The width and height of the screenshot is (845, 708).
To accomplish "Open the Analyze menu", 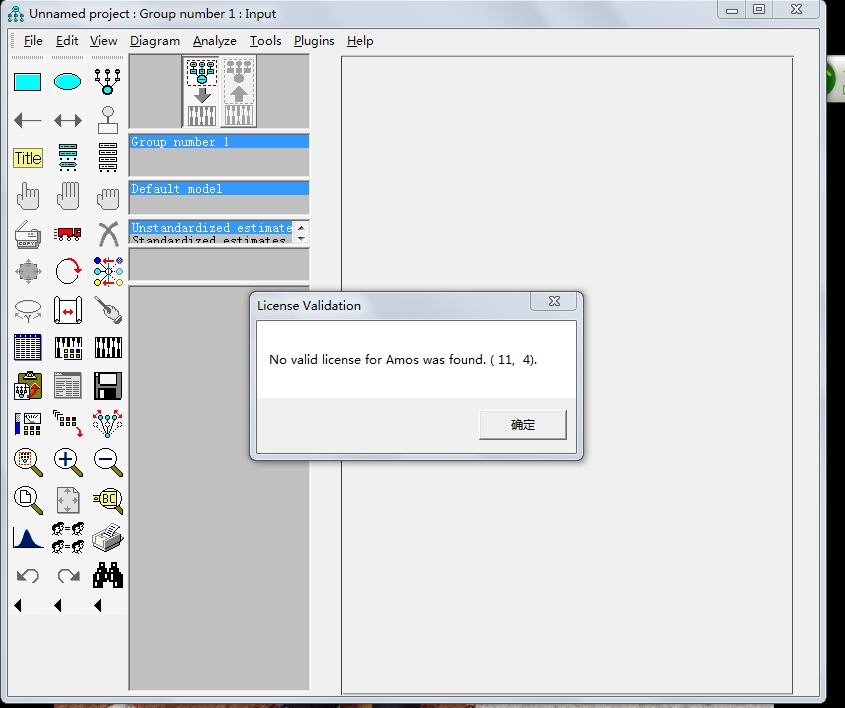I will tap(214, 41).
